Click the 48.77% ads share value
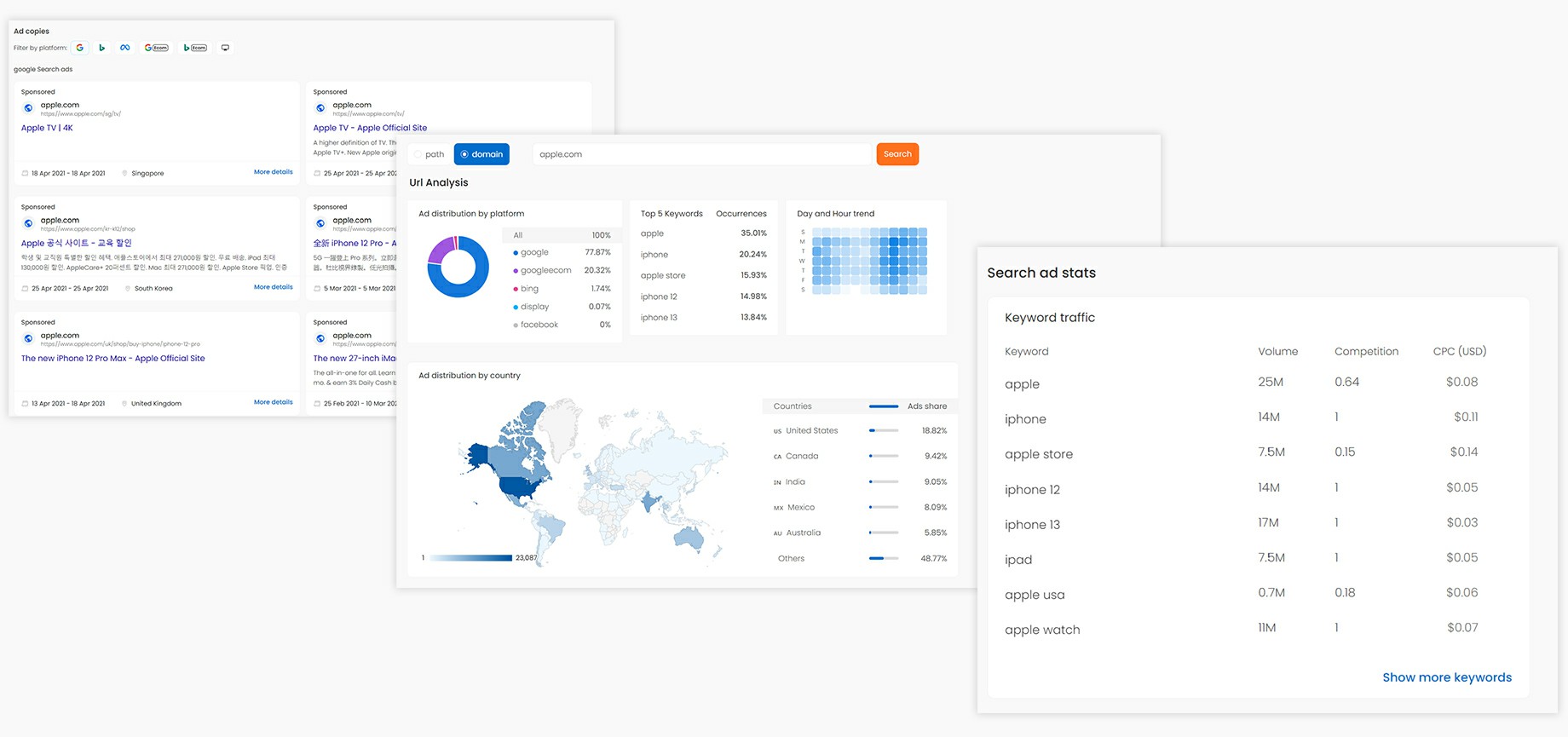Screen dimensions: 1568x737 point(934,559)
